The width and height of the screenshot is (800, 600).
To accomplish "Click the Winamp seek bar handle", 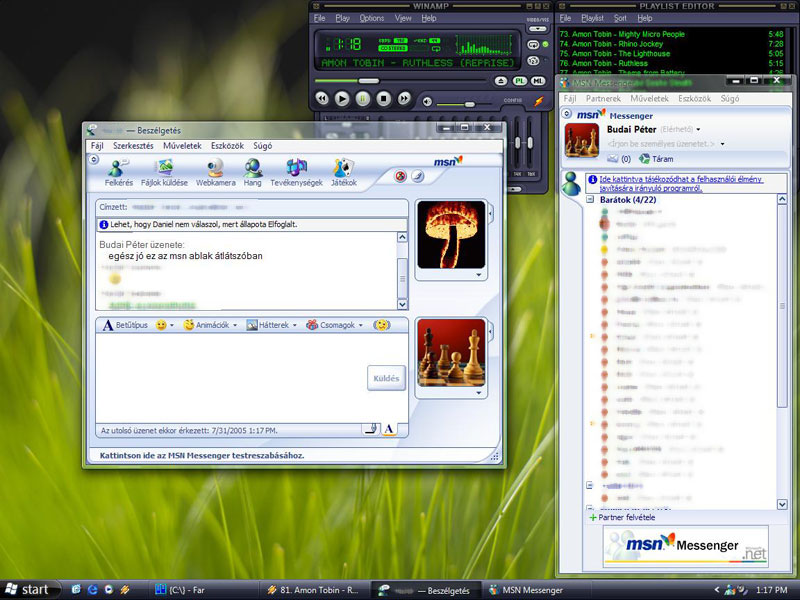I will (368, 81).
